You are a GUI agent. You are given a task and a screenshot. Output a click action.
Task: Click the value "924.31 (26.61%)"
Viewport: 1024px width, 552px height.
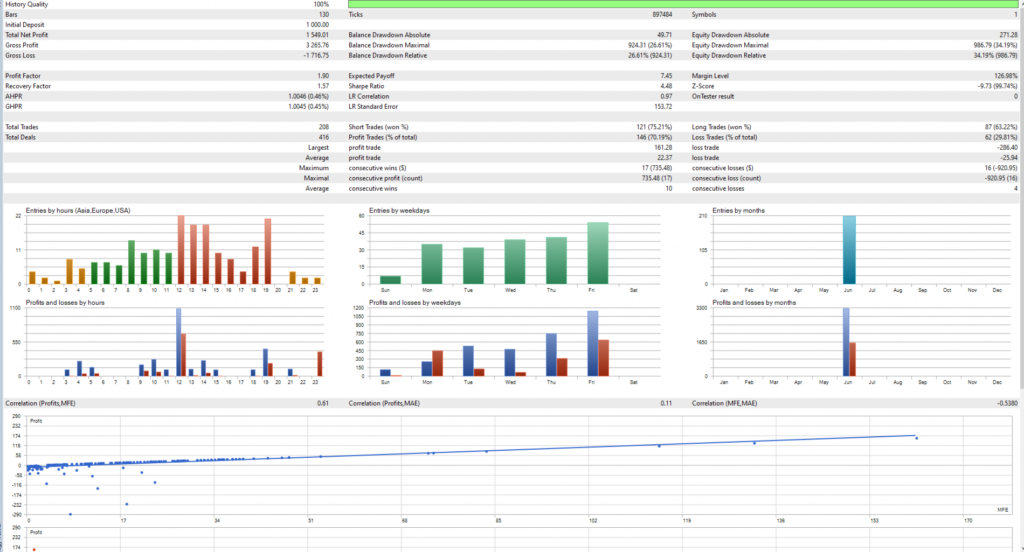(650, 45)
